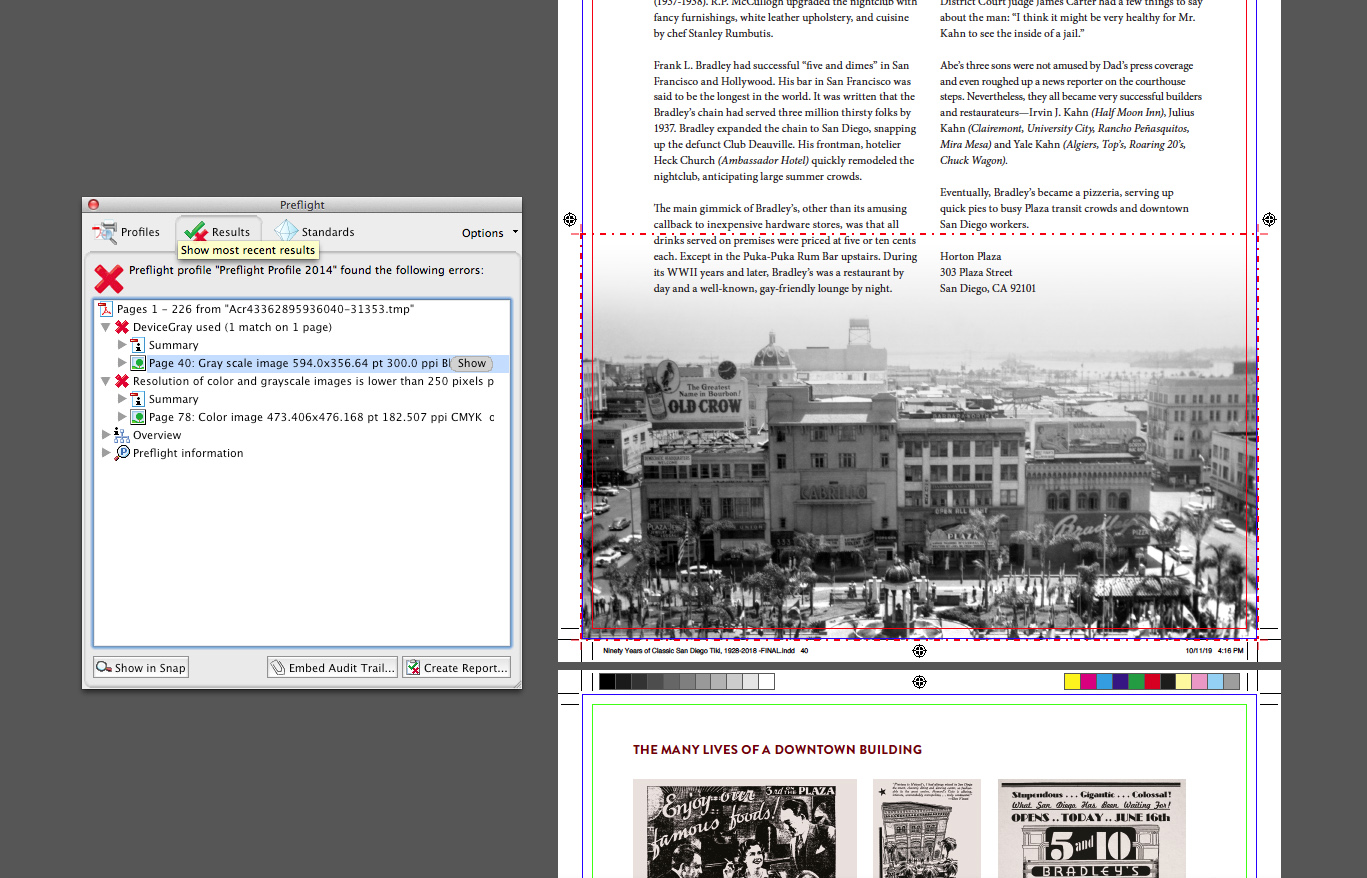Click the 'Horton Plaza' address line
Image resolution: width=1367 pixels, height=878 pixels.
coord(971,256)
